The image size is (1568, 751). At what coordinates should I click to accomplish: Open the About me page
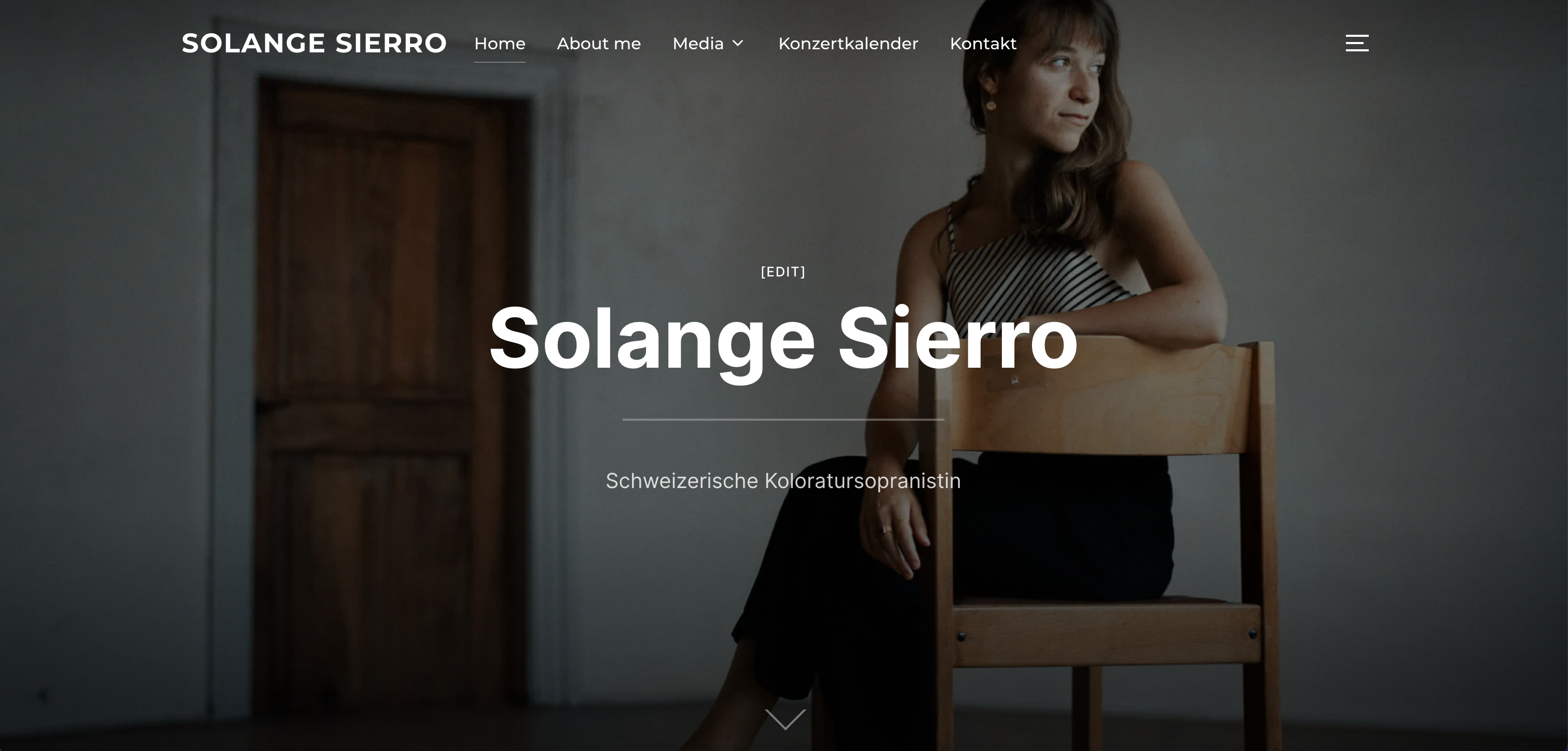(598, 43)
